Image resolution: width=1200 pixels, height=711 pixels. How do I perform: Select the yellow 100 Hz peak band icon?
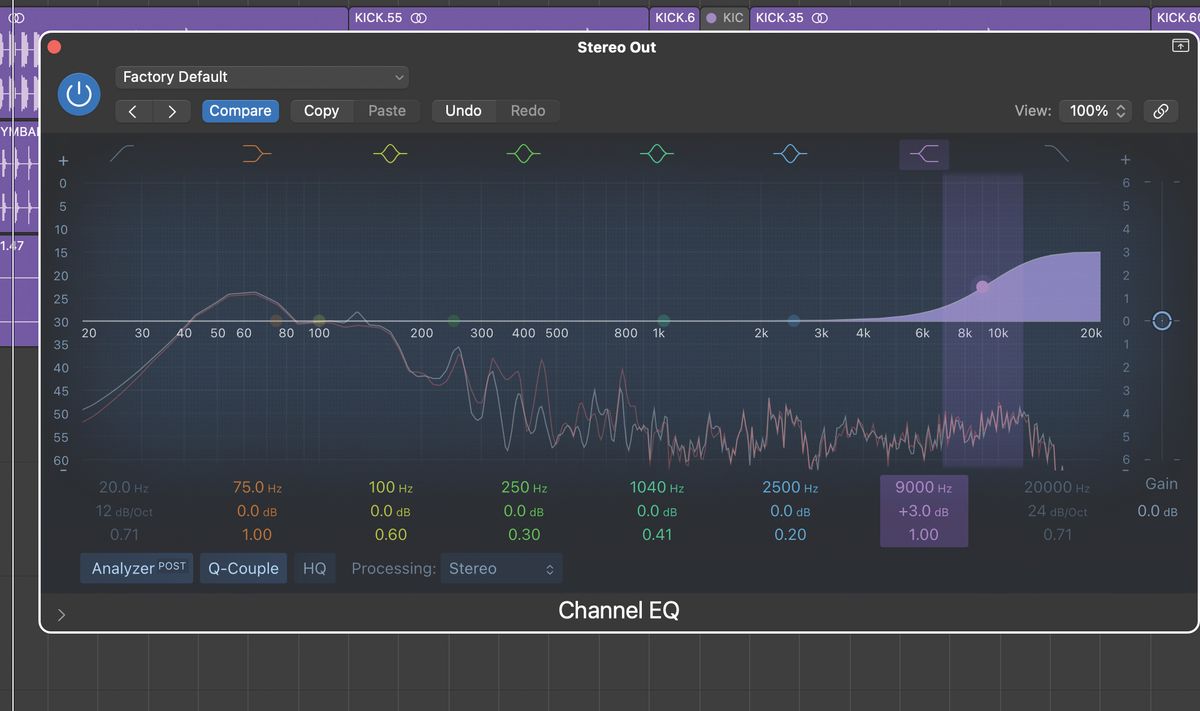click(390, 153)
